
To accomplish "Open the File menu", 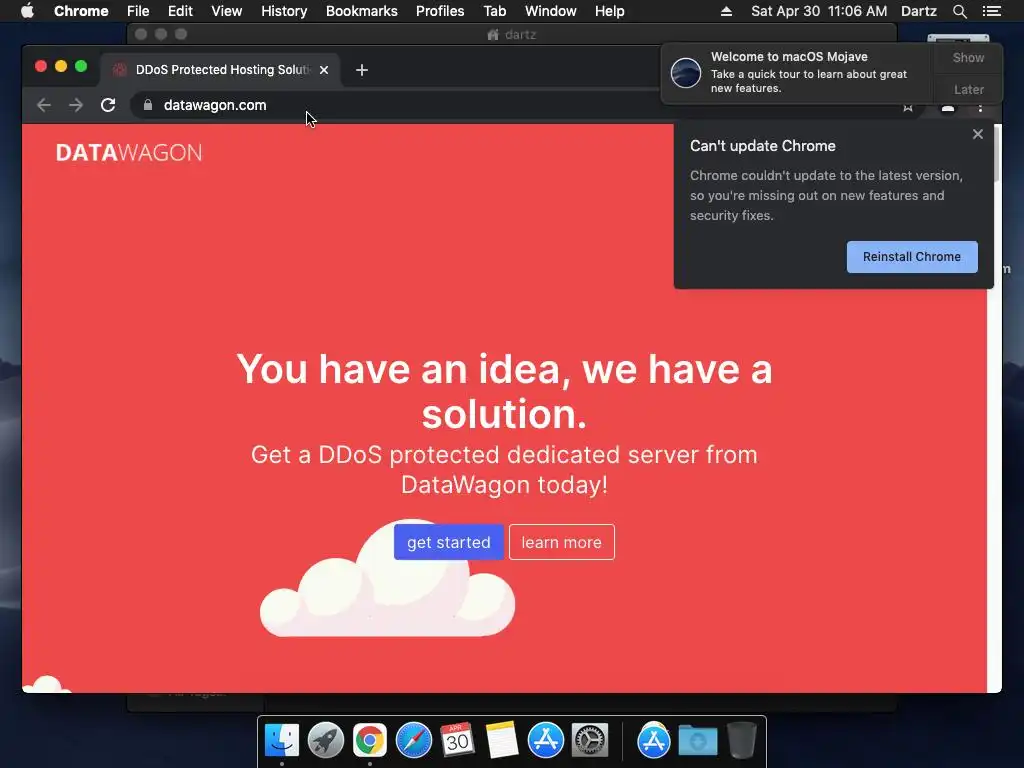I will [x=138, y=11].
